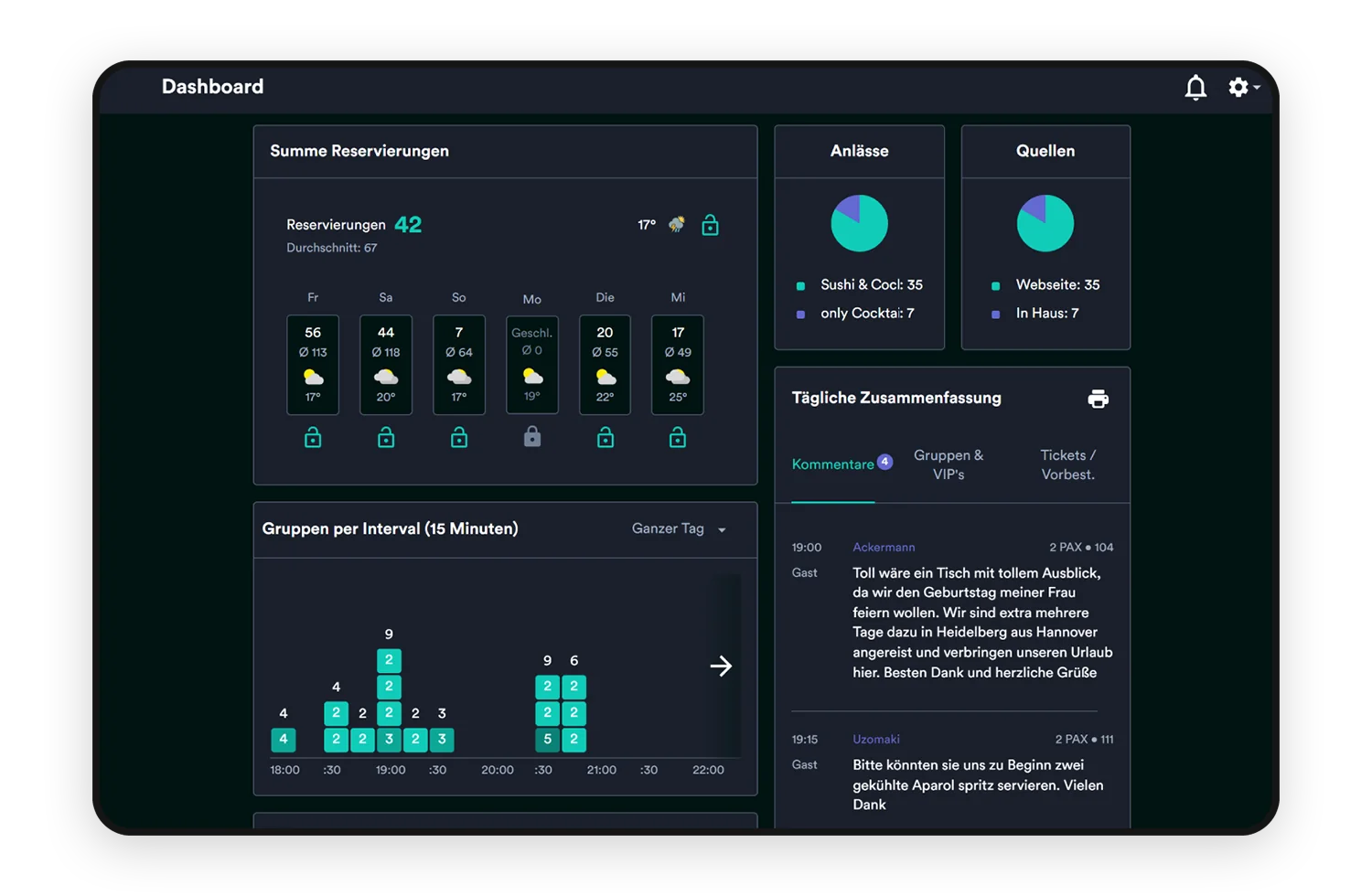The image size is (1372, 896).
Task: Toggle the lock under Tuesday's (Die) card
Action: tap(606, 438)
